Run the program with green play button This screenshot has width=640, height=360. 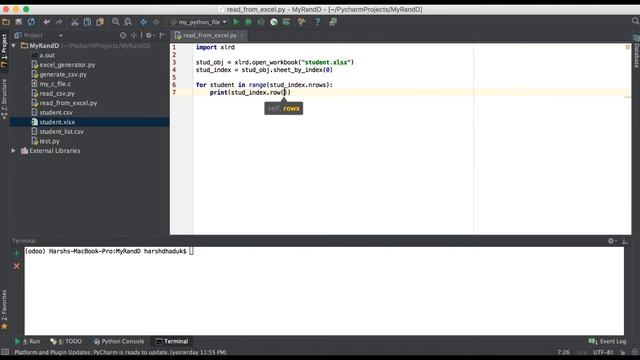point(236,22)
